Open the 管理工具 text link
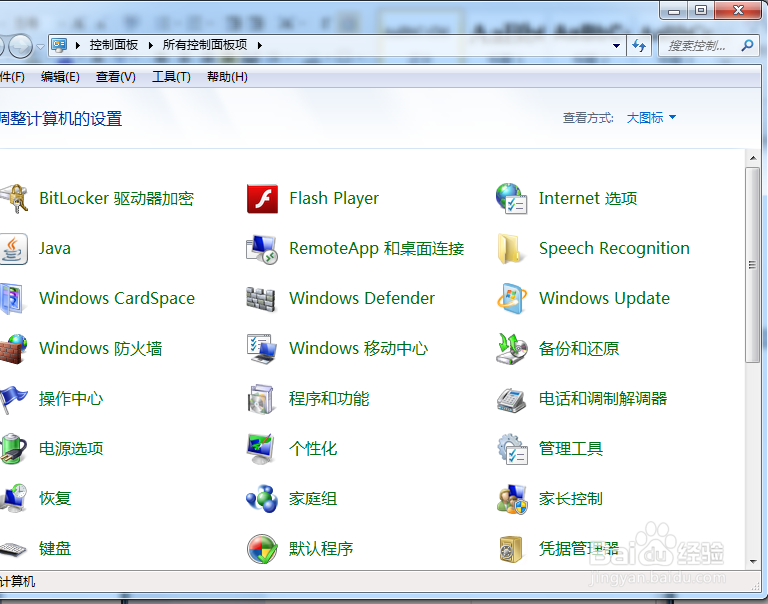The image size is (768, 604). click(571, 449)
